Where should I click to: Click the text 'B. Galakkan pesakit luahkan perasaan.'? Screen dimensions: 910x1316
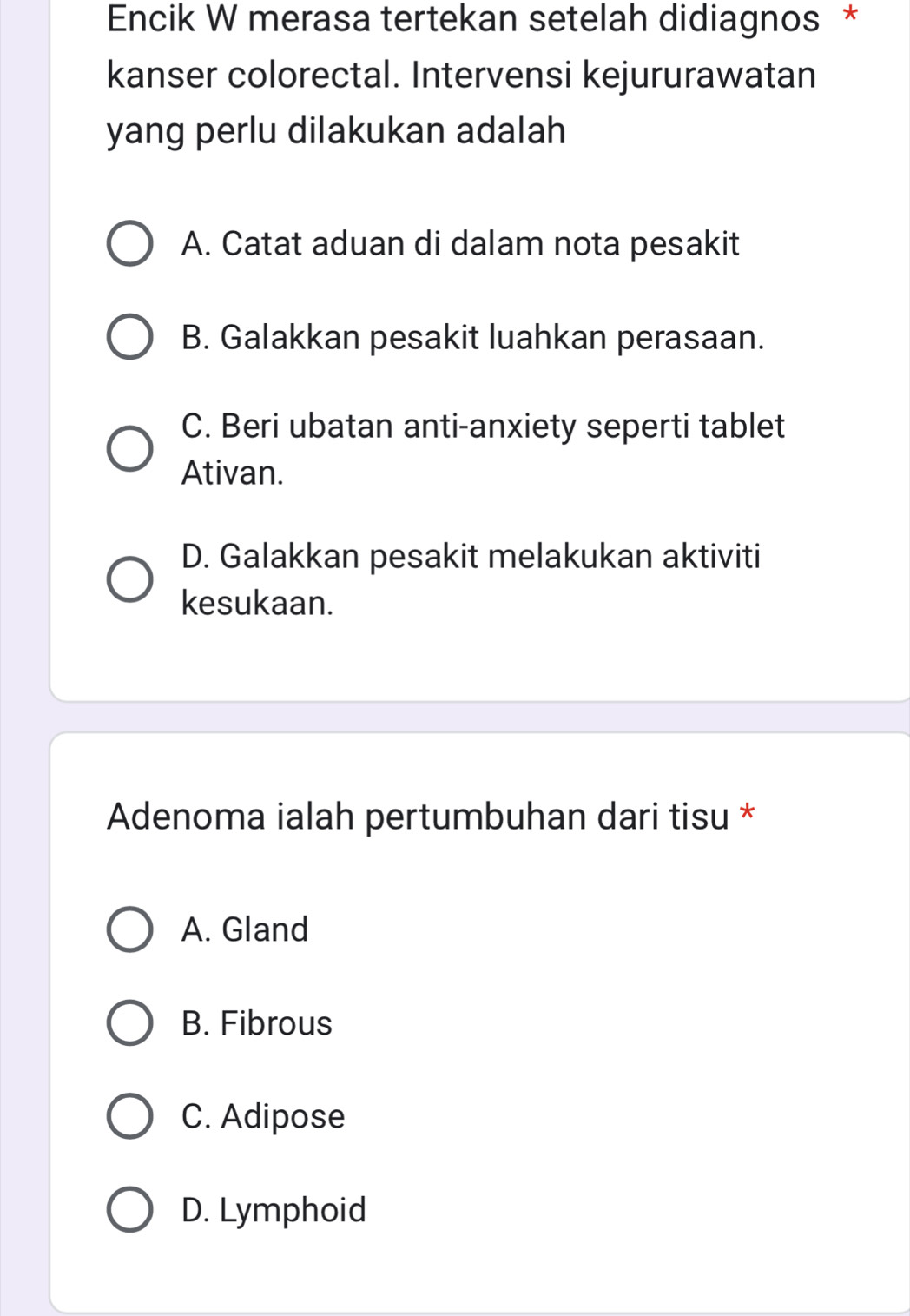click(x=473, y=337)
